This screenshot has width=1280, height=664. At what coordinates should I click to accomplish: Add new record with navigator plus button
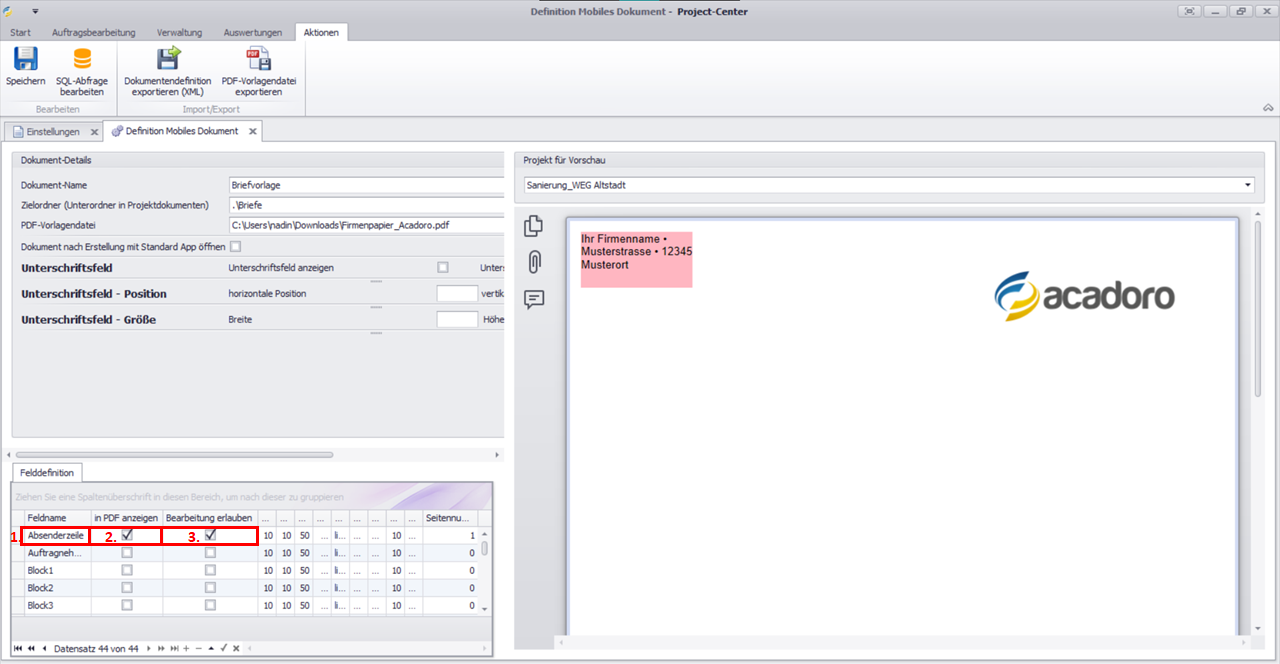(x=186, y=649)
